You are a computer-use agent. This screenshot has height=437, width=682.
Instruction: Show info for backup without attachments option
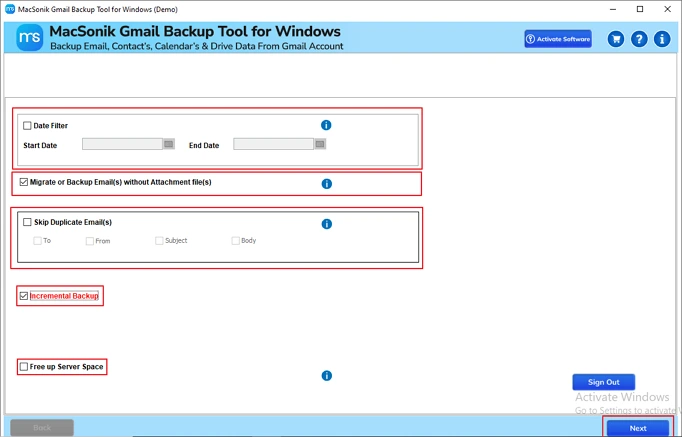coord(327,184)
